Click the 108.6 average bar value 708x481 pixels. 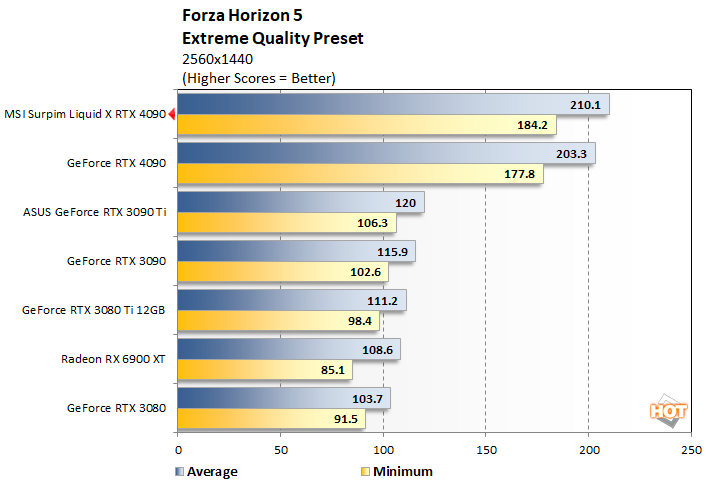tap(377, 350)
